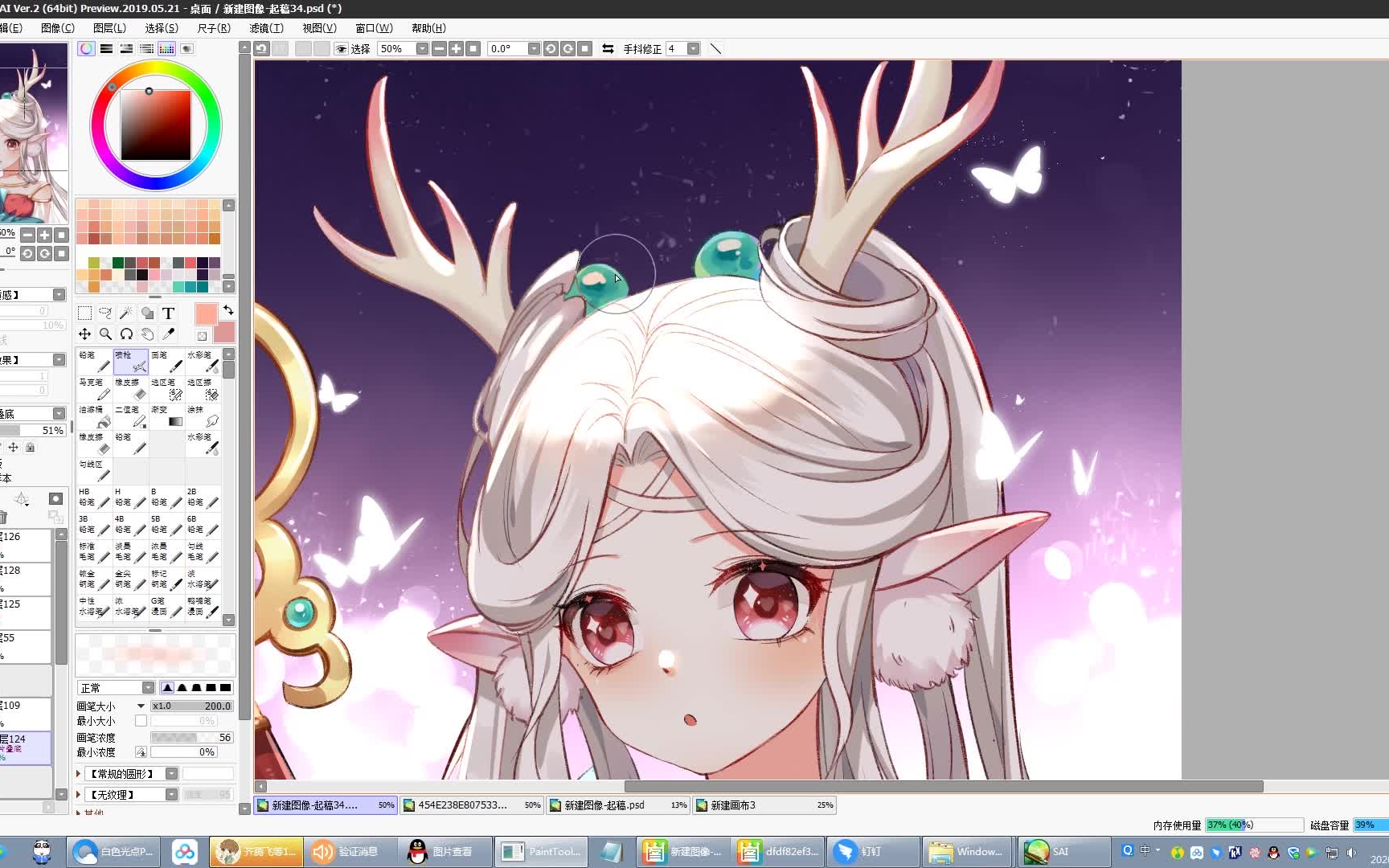Open the 视图(V) menu

pyautogui.click(x=319, y=28)
